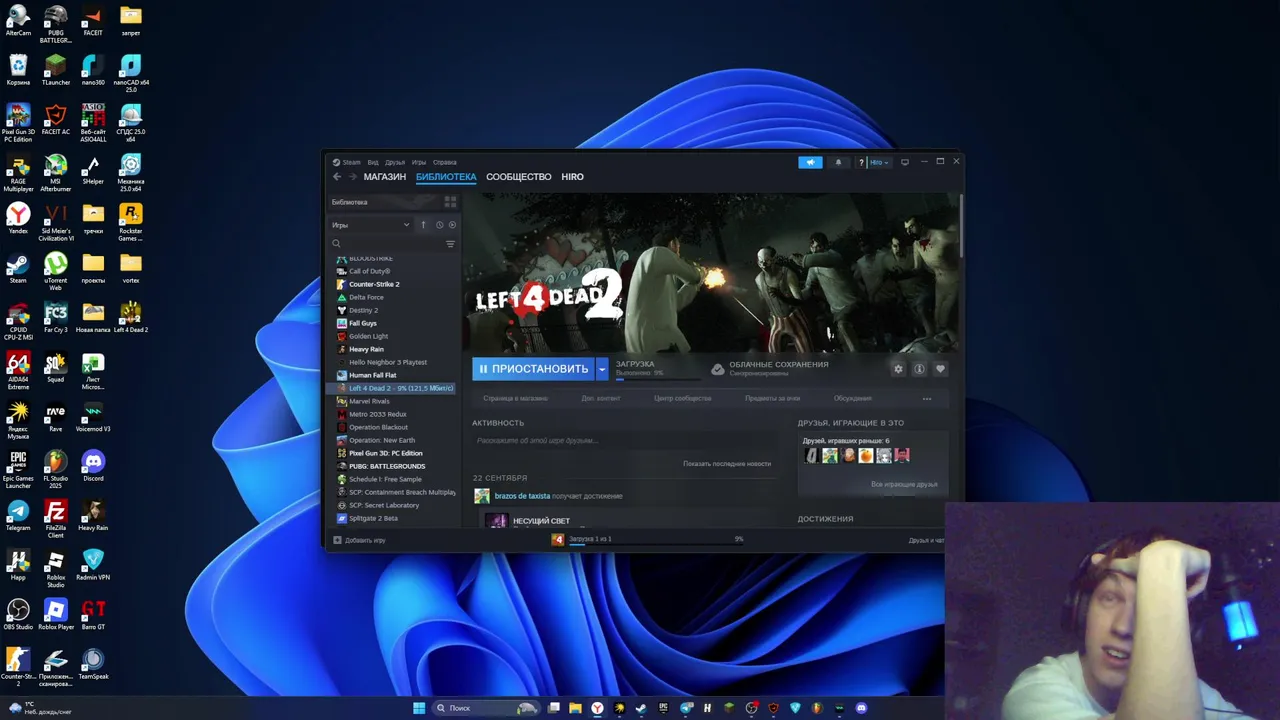1280x720 pixels.
Task: Select Metro 2033 Redux in the library list
Action: [x=377, y=414]
